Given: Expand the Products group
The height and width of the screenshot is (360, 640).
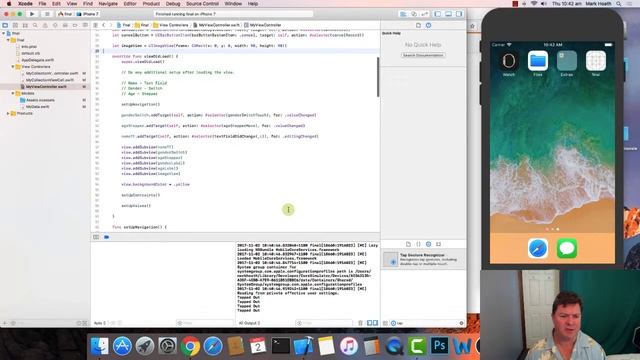Looking at the screenshot, I should coord(8,113).
